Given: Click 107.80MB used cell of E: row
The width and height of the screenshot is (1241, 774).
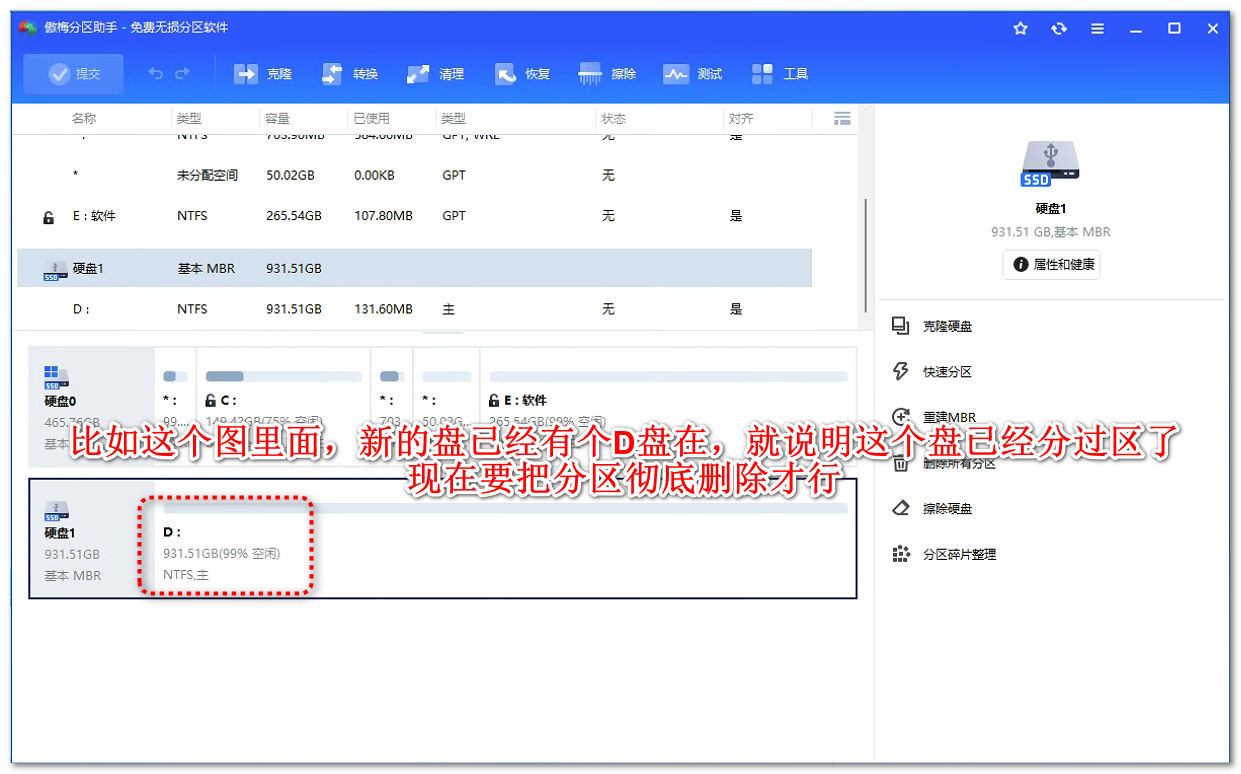Looking at the screenshot, I should click(x=383, y=215).
